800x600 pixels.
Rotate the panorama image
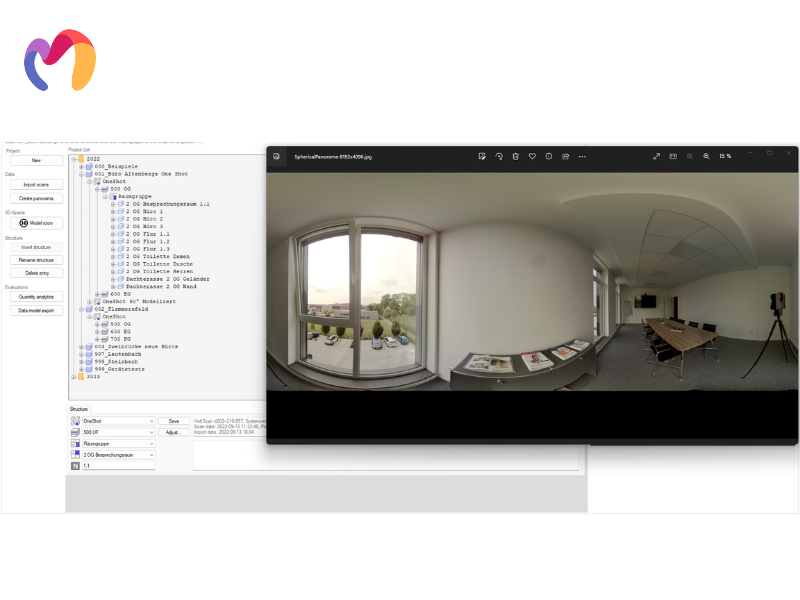499,156
